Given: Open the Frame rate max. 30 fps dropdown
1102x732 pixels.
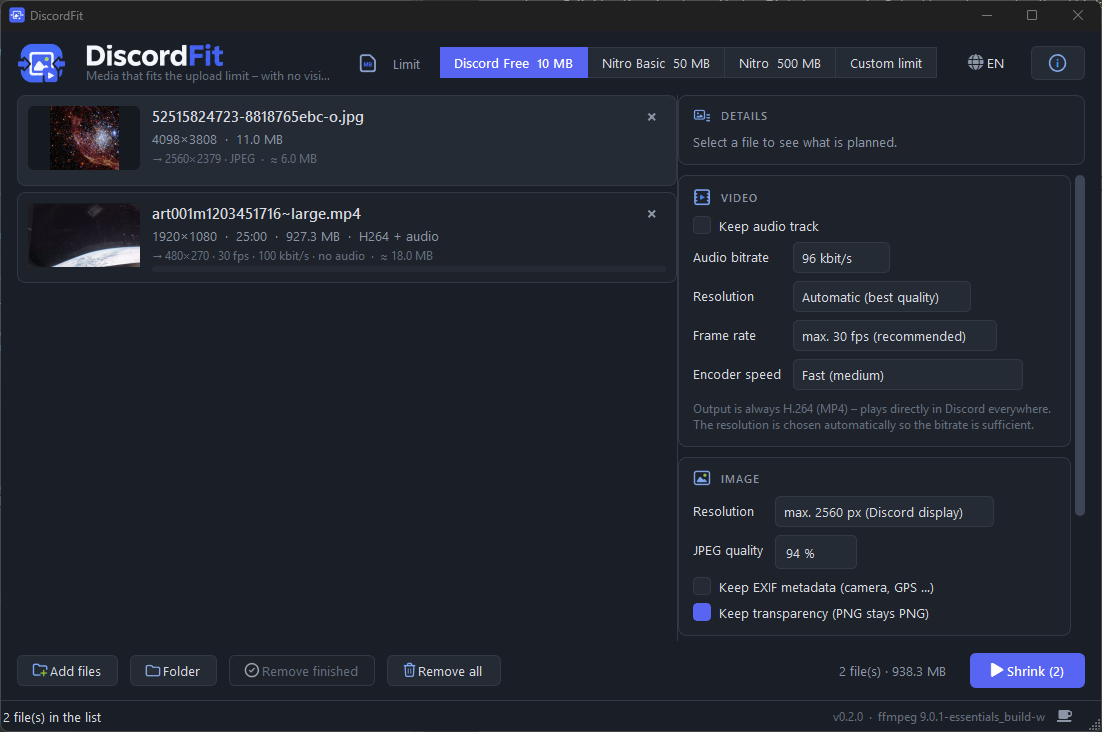Looking at the screenshot, I should (895, 336).
